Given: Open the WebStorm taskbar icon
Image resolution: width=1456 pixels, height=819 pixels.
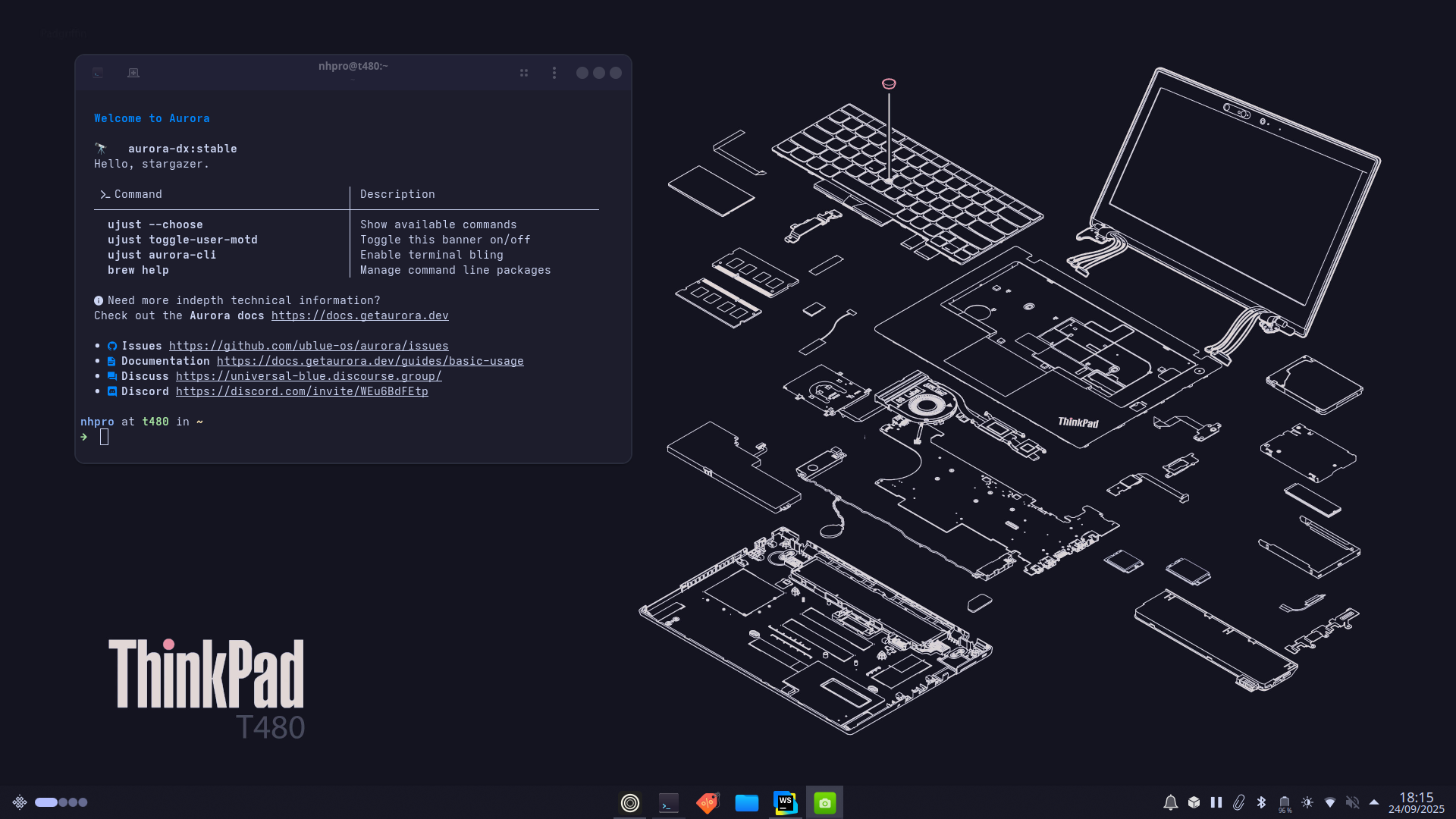Looking at the screenshot, I should tap(785, 802).
